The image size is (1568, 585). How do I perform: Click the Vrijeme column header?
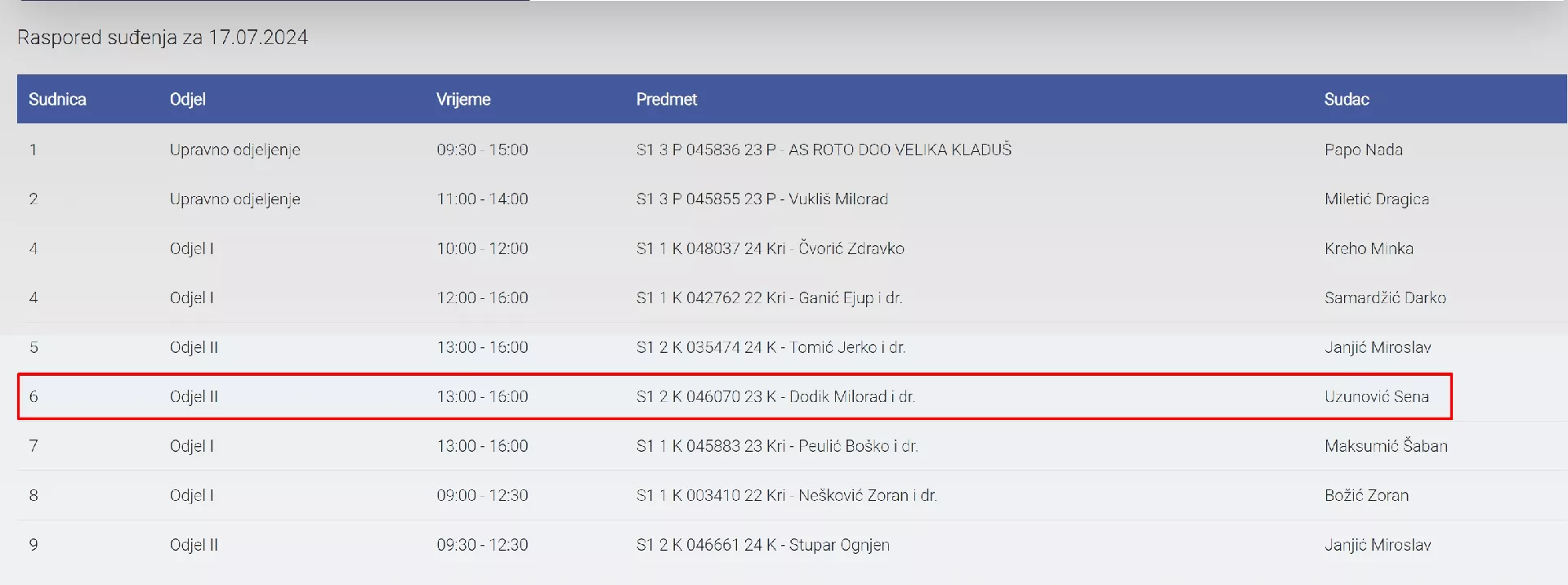[x=462, y=100]
